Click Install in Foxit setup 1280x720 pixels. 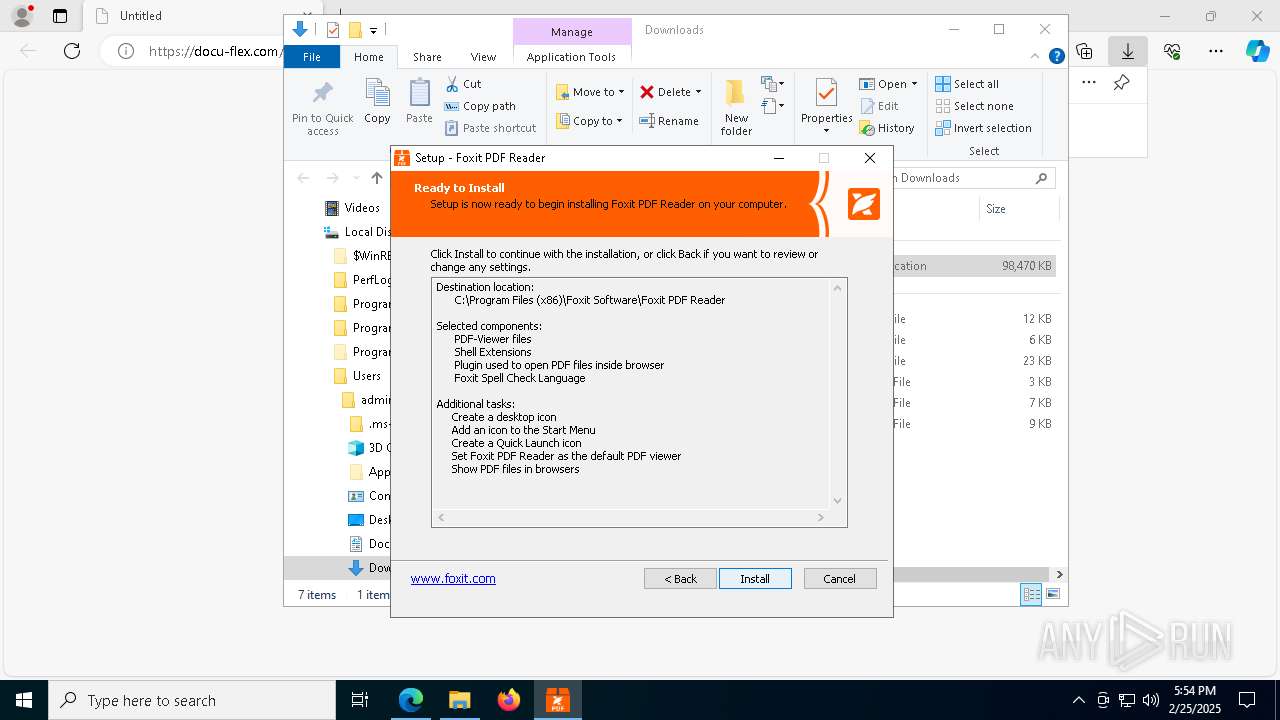coord(755,579)
